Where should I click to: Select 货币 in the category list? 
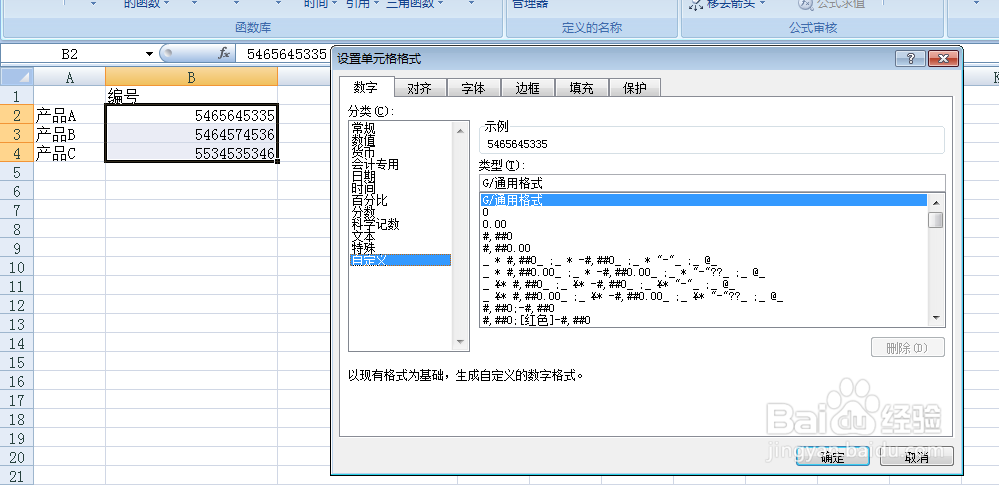coord(401,152)
